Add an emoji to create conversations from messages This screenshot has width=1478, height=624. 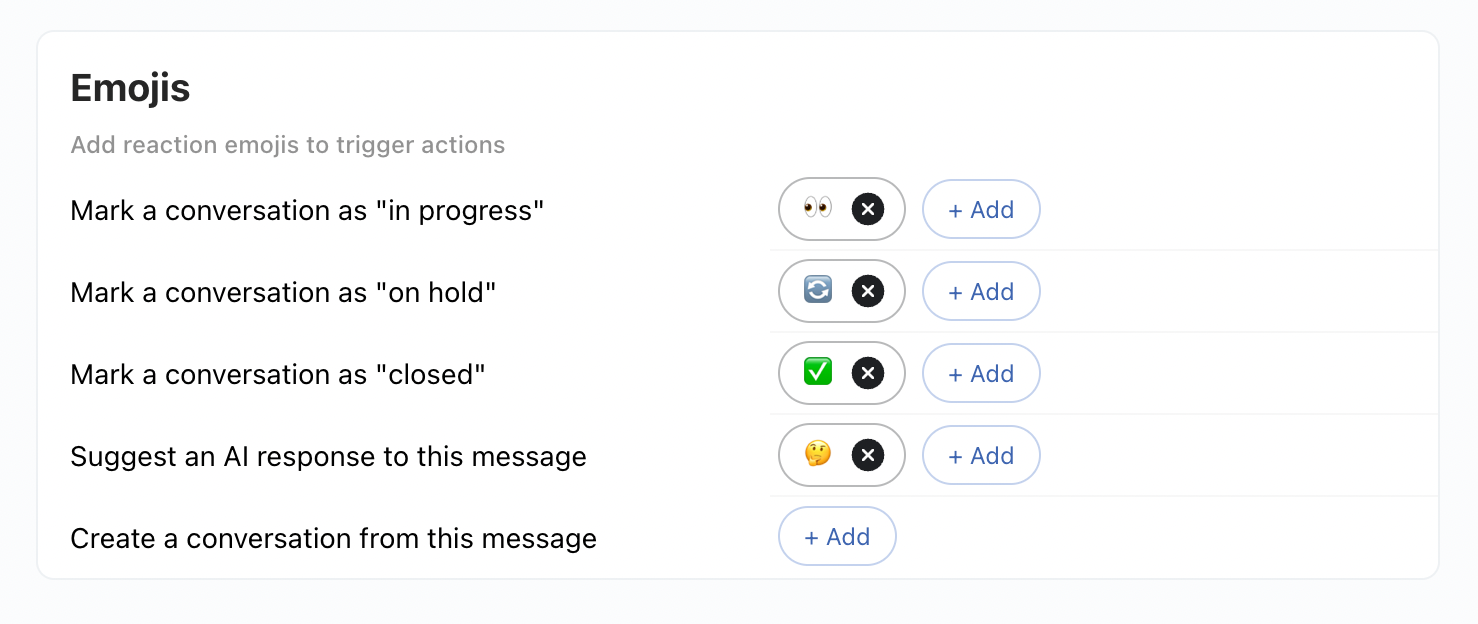[x=837, y=536]
